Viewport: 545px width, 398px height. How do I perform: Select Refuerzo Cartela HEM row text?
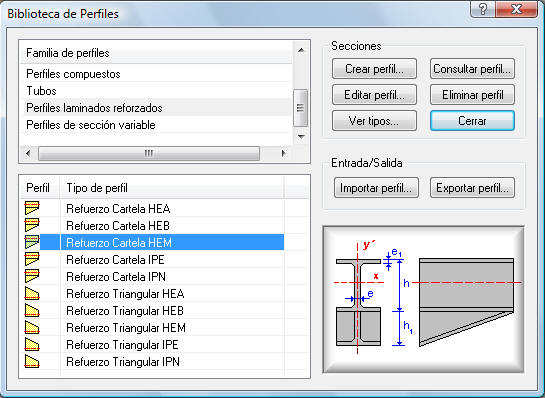pos(119,243)
